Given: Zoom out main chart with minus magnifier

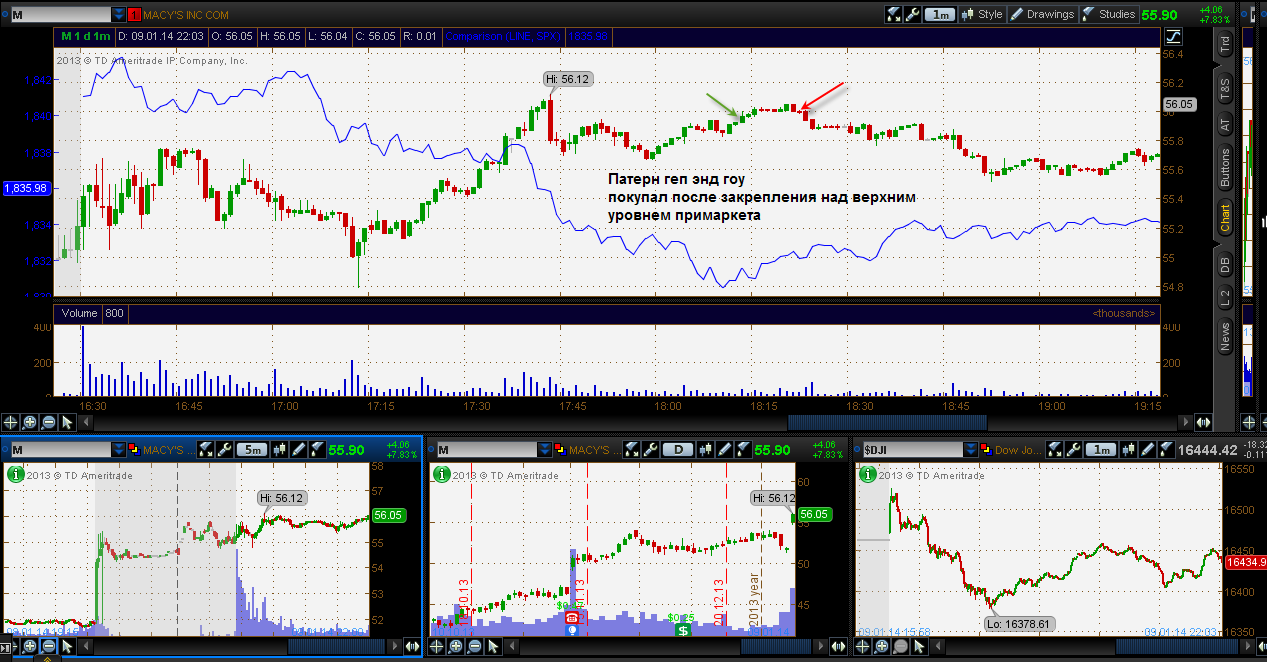Looking at the screenshot, I should (47, 422).
